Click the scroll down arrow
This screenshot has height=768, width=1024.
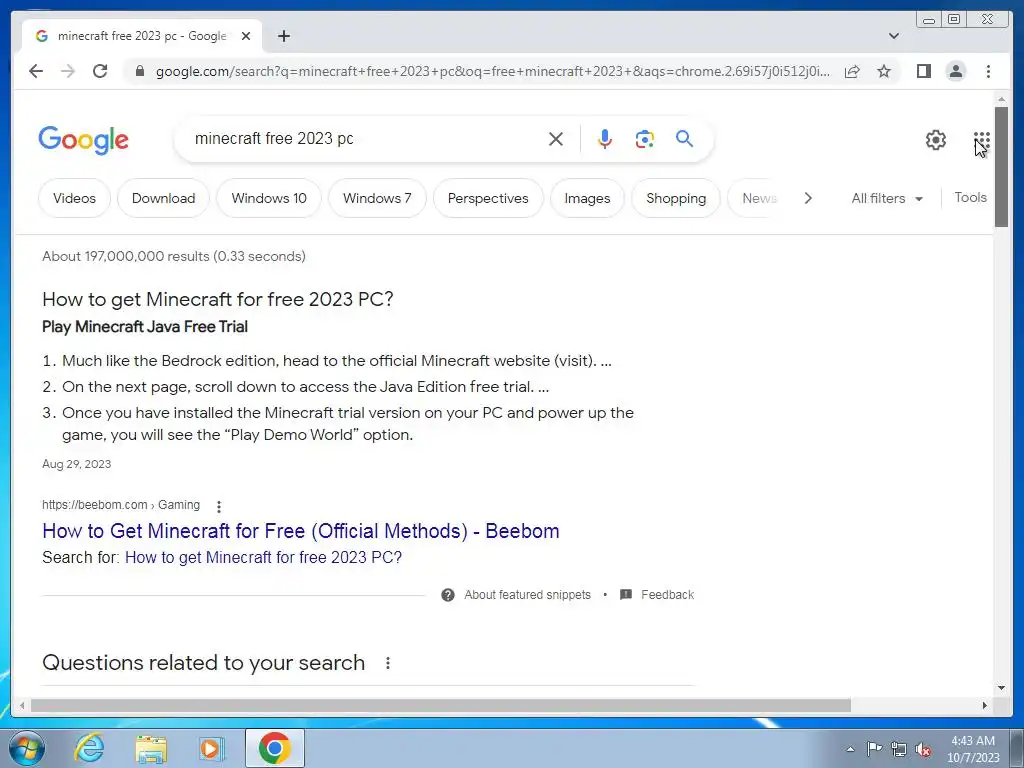[x=1001, y=688]
